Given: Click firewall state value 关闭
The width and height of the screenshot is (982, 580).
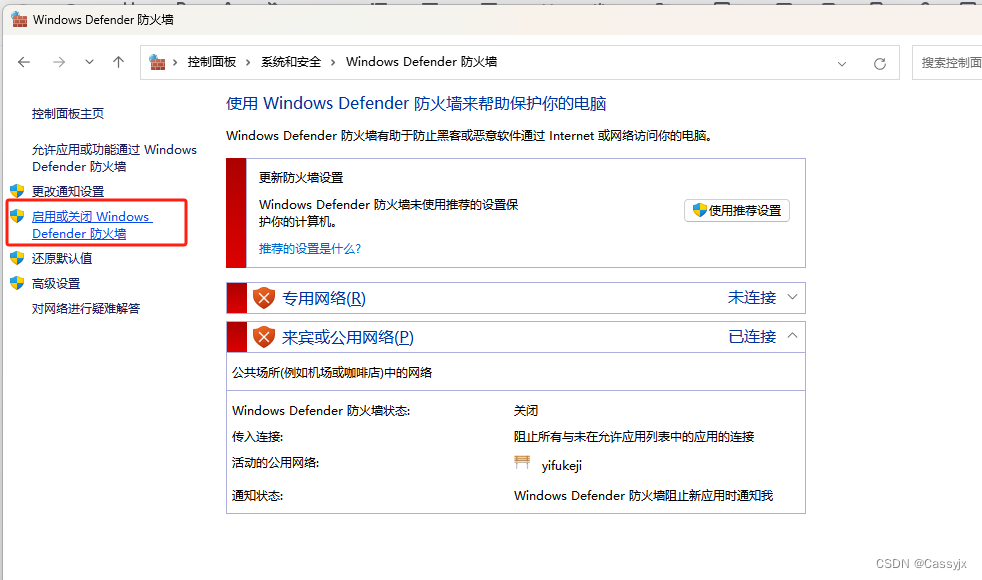Looking at the screenshot, I should tap(526, 411).
